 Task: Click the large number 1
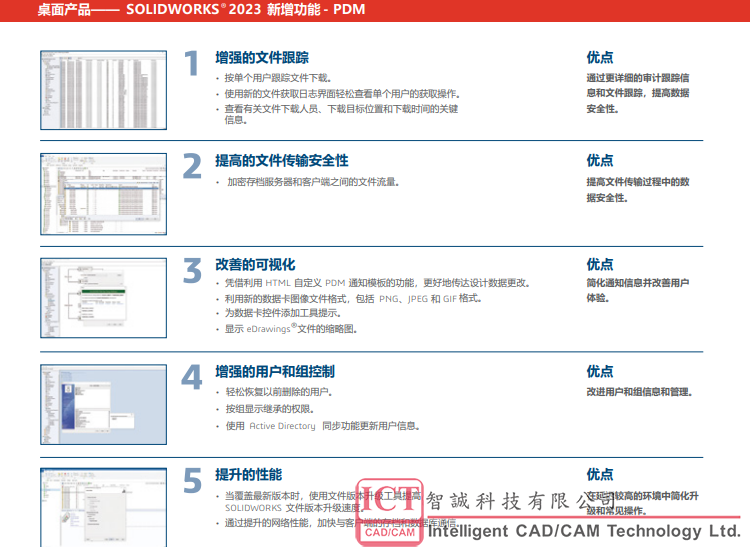192,63
